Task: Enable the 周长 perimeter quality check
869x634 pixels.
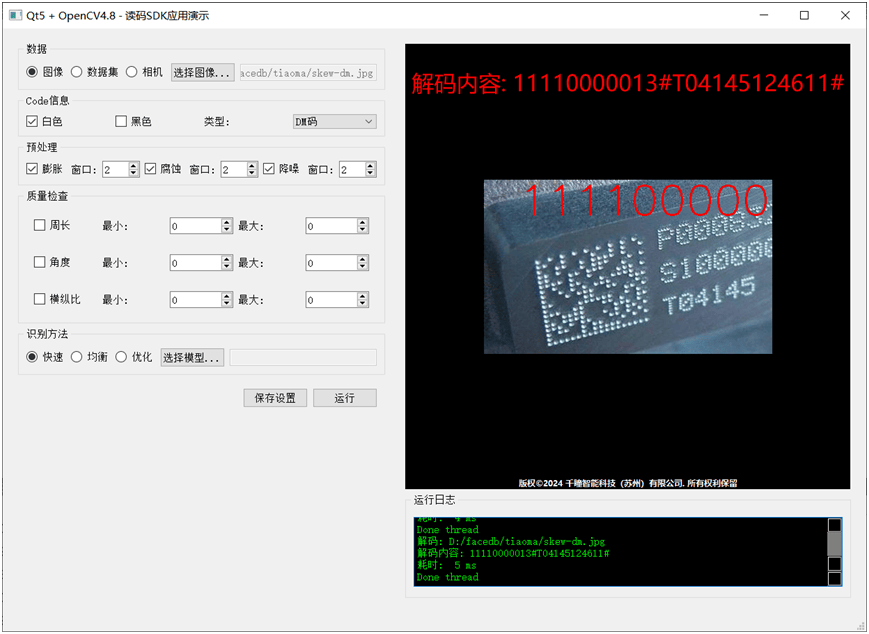Action: [39, 225]
